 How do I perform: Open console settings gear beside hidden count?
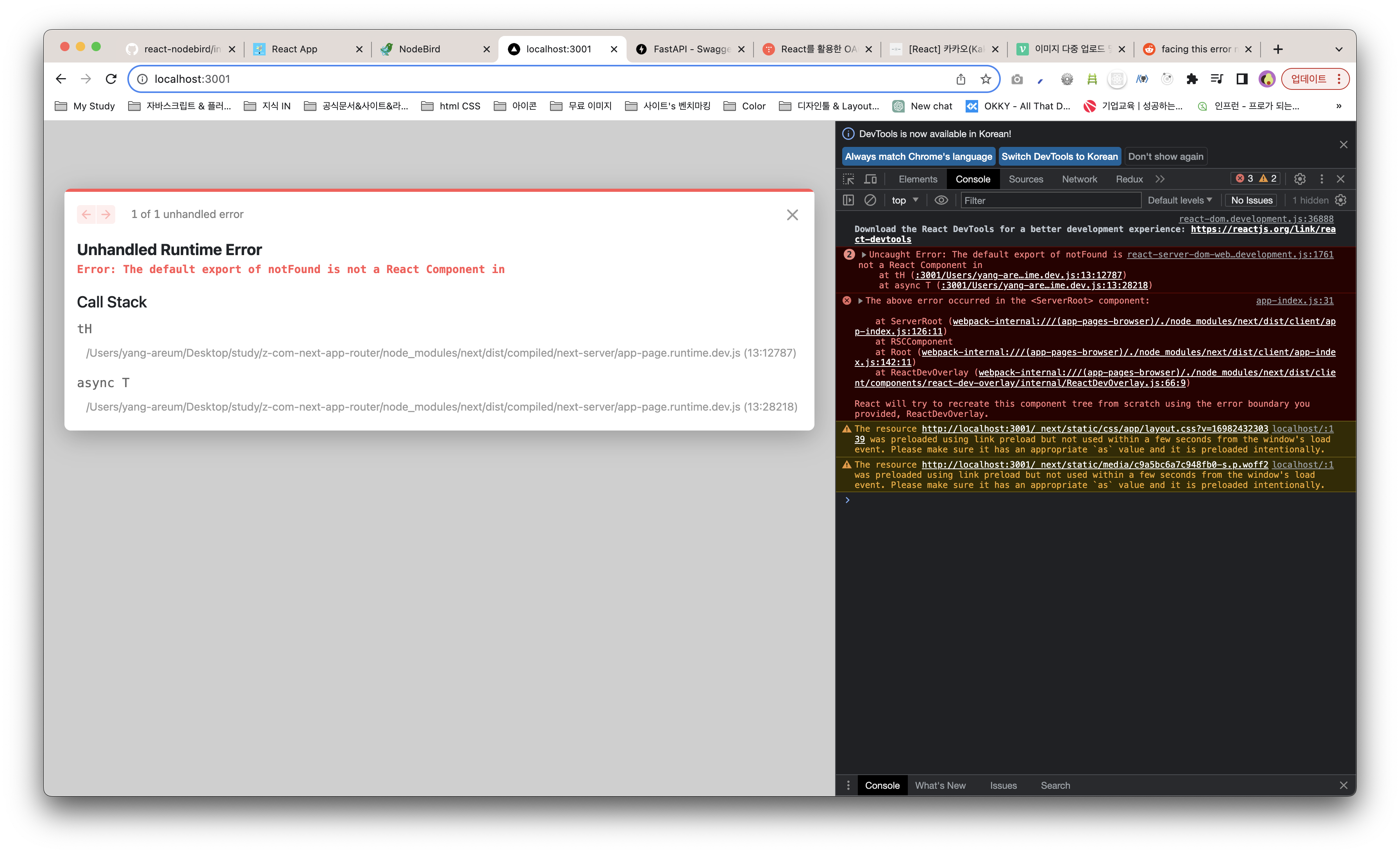point(1340,200)
